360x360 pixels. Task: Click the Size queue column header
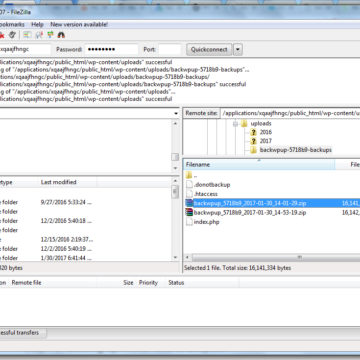point(128,283)
